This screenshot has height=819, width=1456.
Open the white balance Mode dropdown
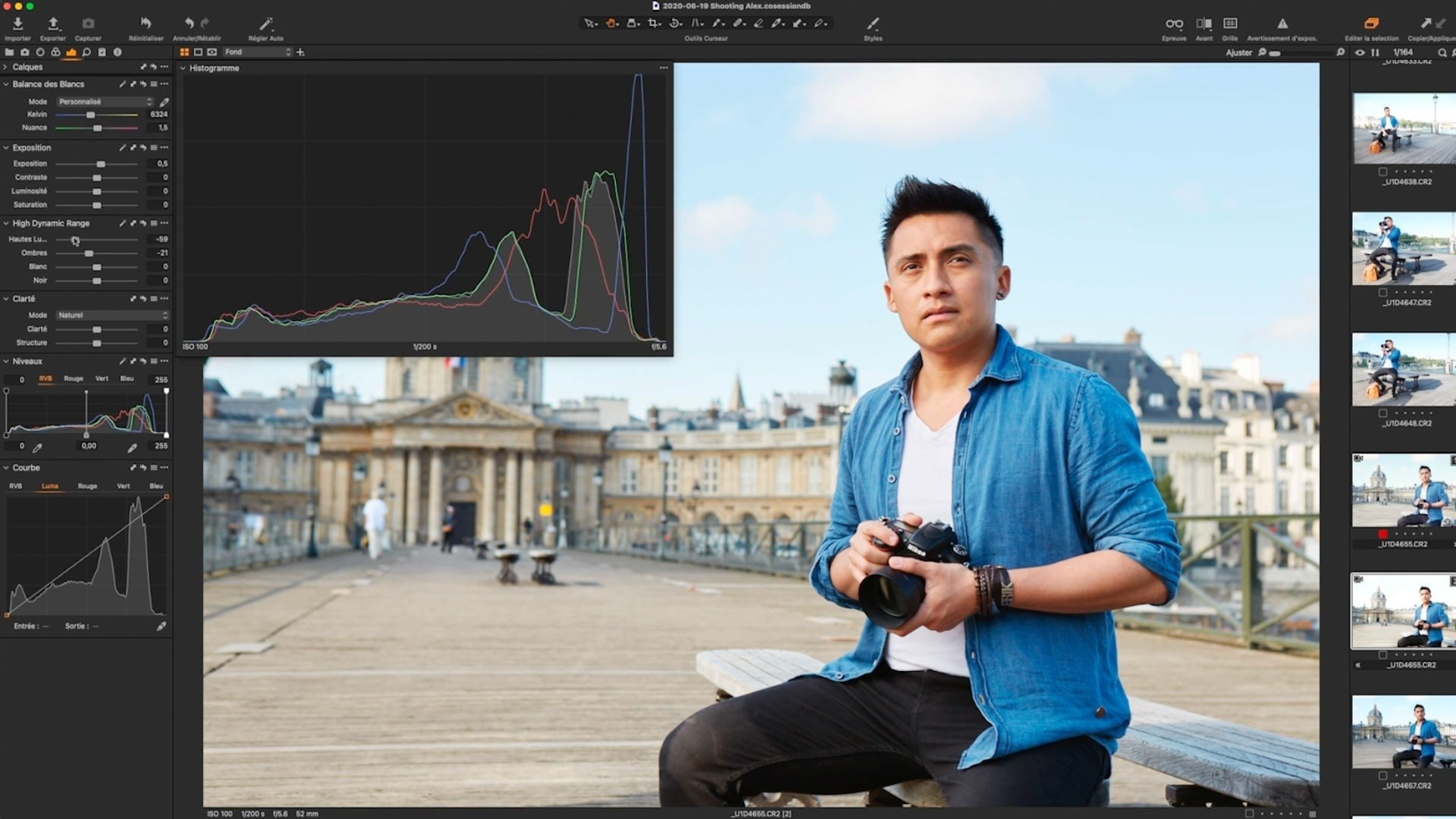coord(105,102)
